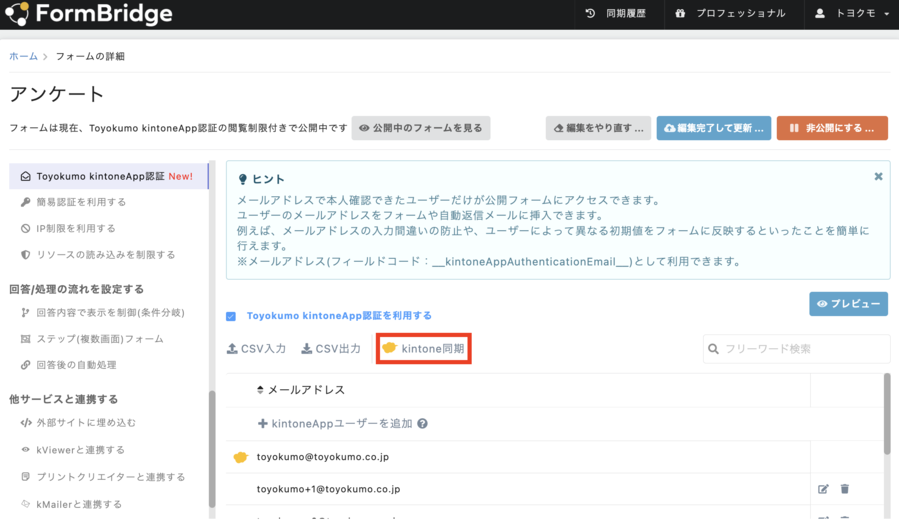Viewport: 899px width, 525px height.
Task: Click kintone cloud icon beside toyokumo@toyokumo.co.jp
Action: (x=241, y=457)
